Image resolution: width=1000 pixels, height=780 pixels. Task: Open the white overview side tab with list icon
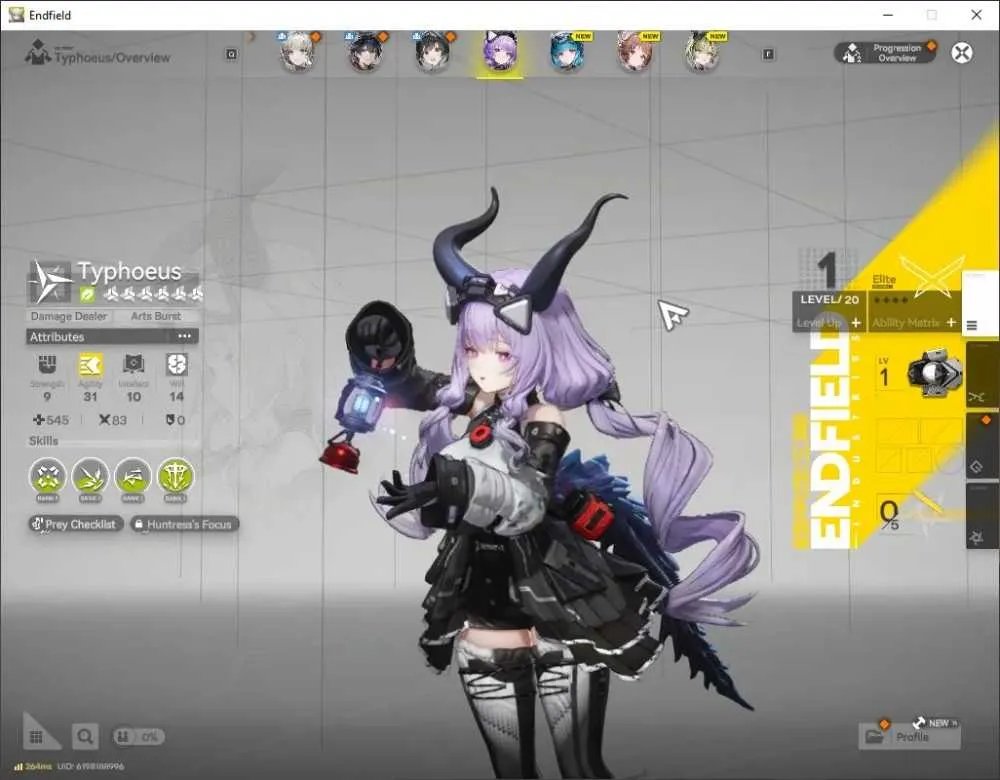(x=980, y=304)
